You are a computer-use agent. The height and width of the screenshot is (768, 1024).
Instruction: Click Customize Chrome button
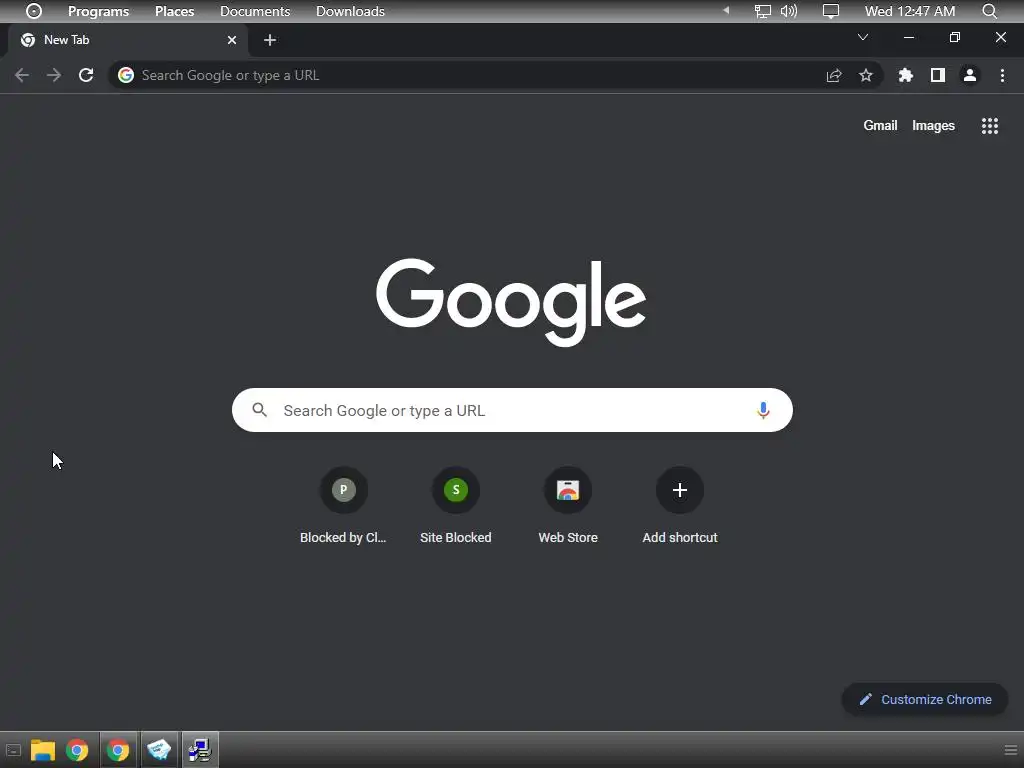pyautogui.click(x=925, y=699)
